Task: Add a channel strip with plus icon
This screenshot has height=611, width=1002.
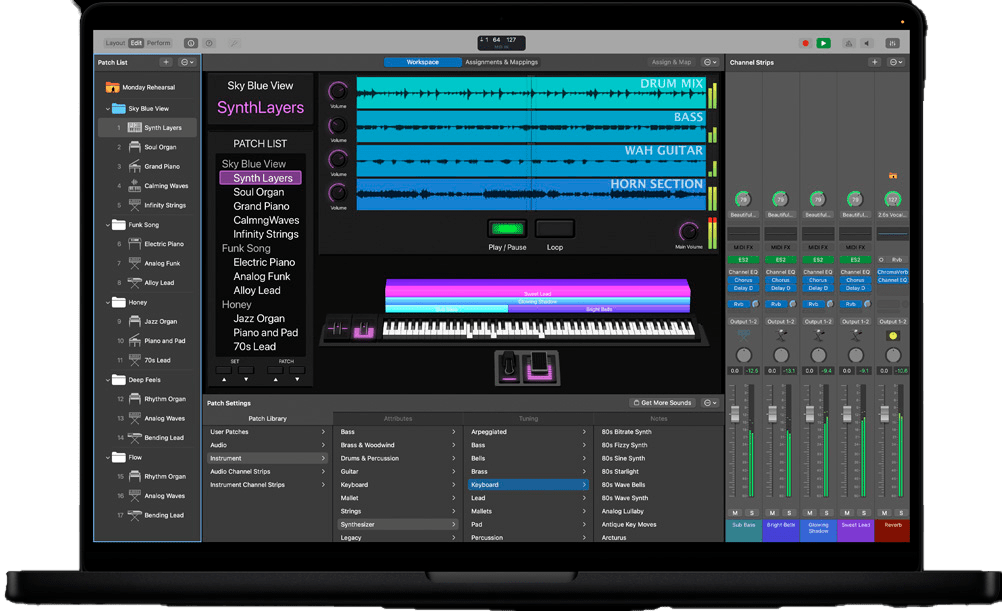Action: 874,62
